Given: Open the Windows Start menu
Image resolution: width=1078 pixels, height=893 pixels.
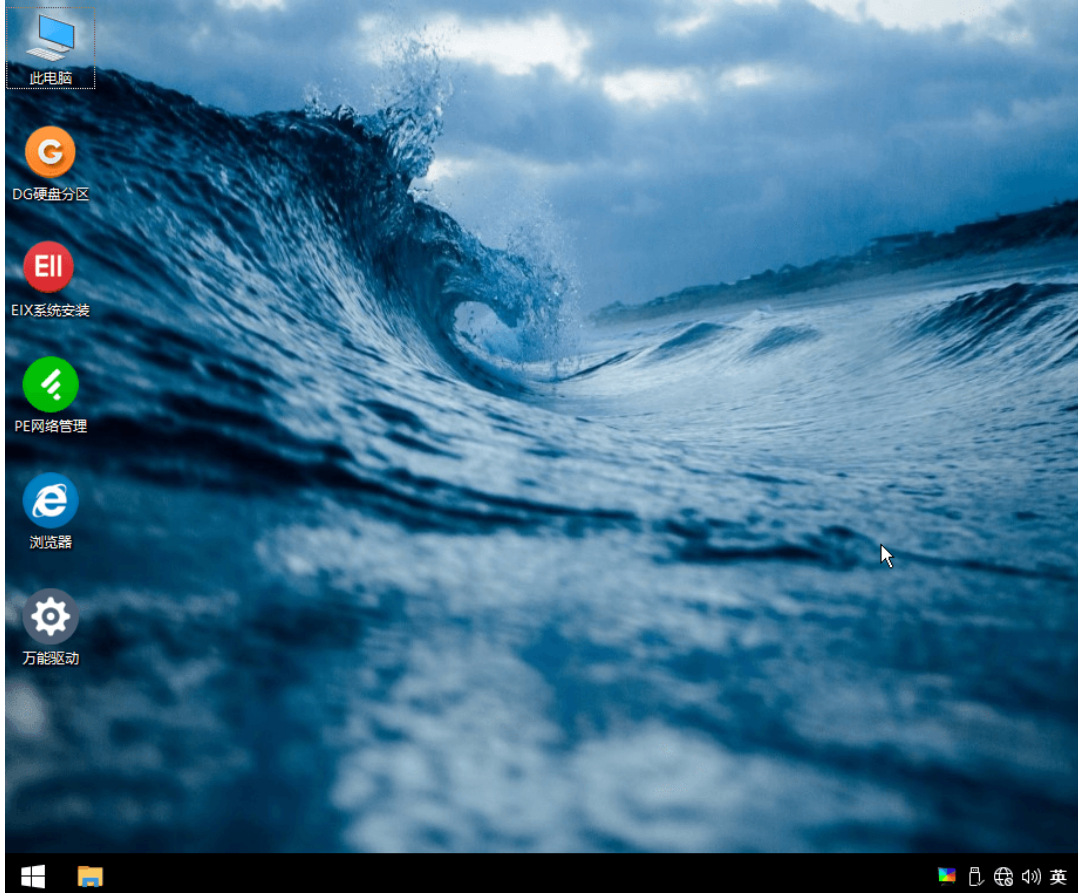Looking at the screenshot, I should click(x=32, y=876).
